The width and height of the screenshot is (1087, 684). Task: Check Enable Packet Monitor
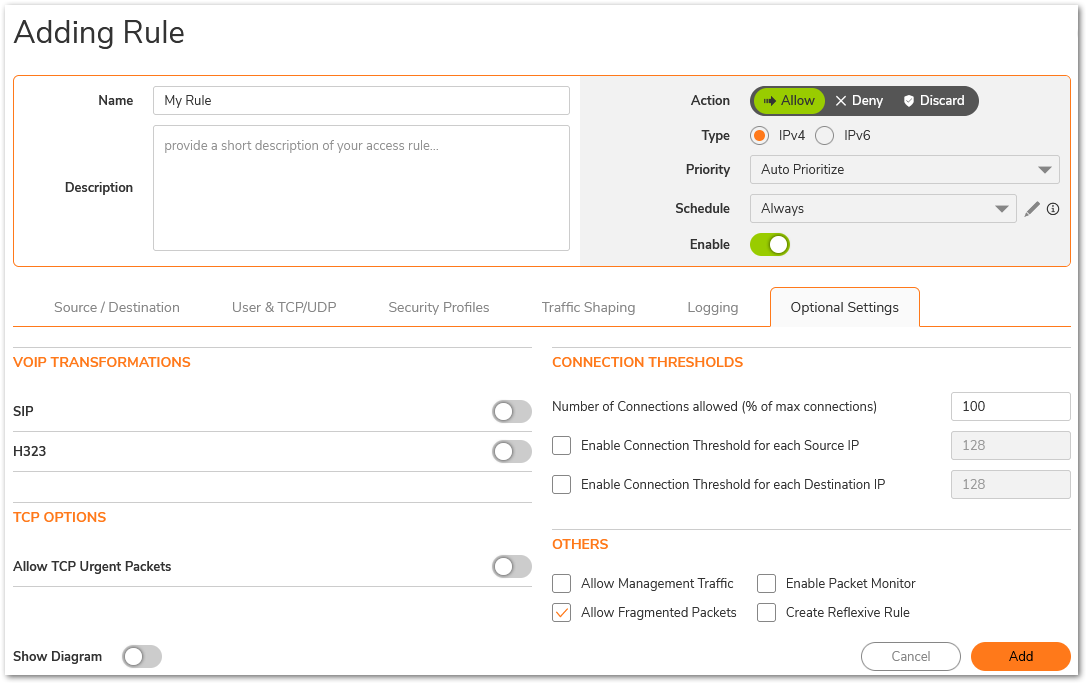pyautogui.click(x=766, y=584)
